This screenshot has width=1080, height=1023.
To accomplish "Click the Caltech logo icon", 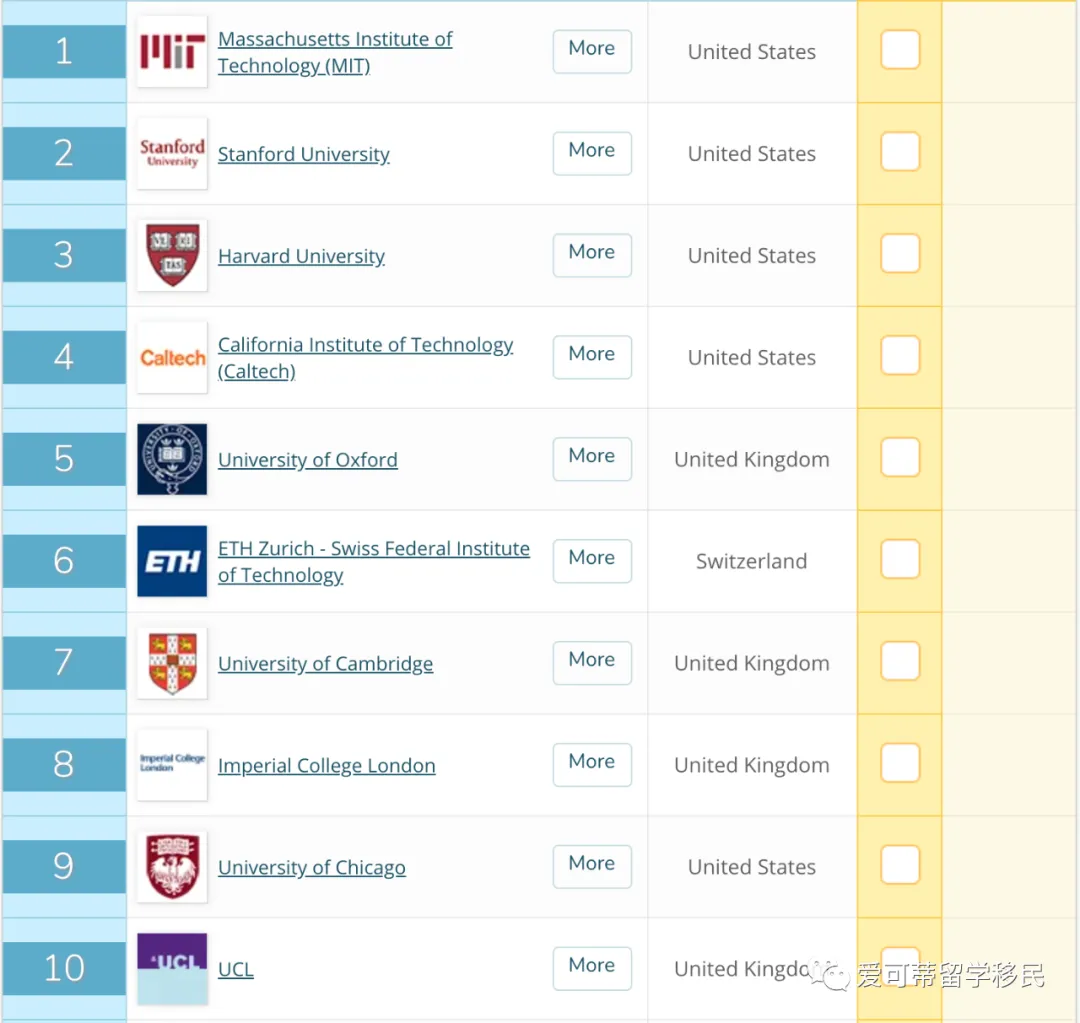I will coord(172,358).
